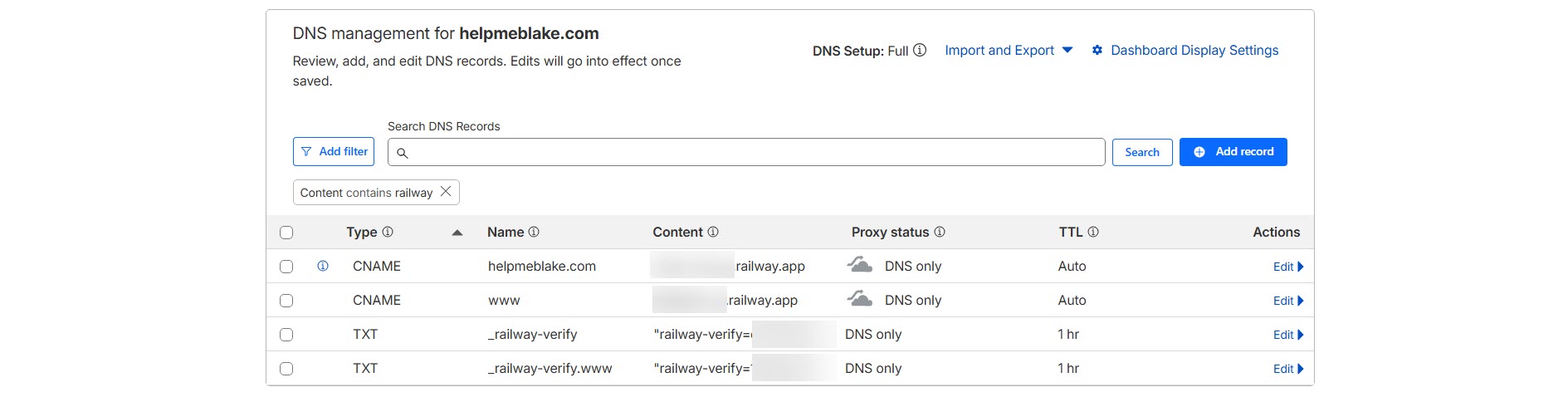Image resolution: width=1568 pixels, height=397 pixels.
Task: Check the helpmeblake.com CNAME record checkbox
Action: [286, 267]
